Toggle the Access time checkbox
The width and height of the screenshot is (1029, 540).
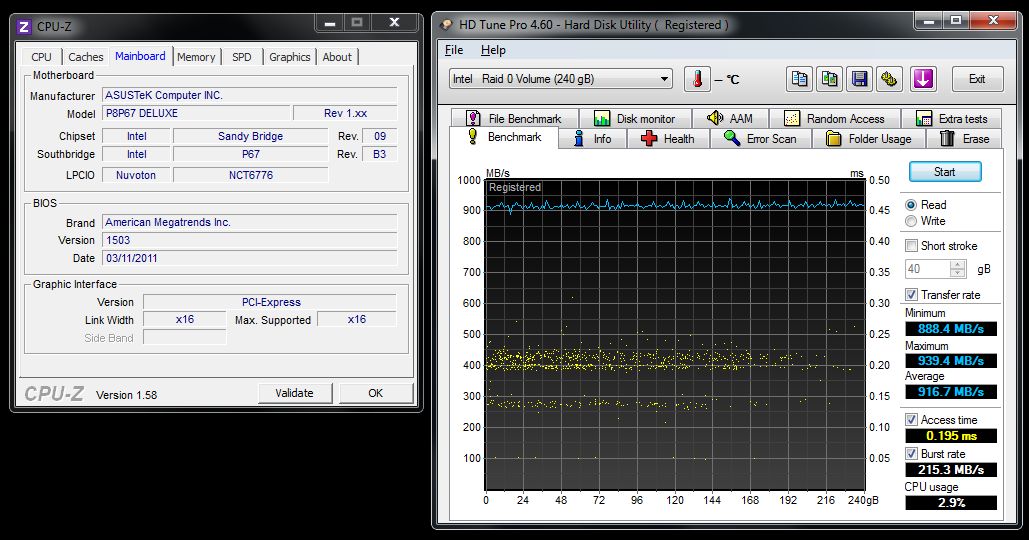912,420
